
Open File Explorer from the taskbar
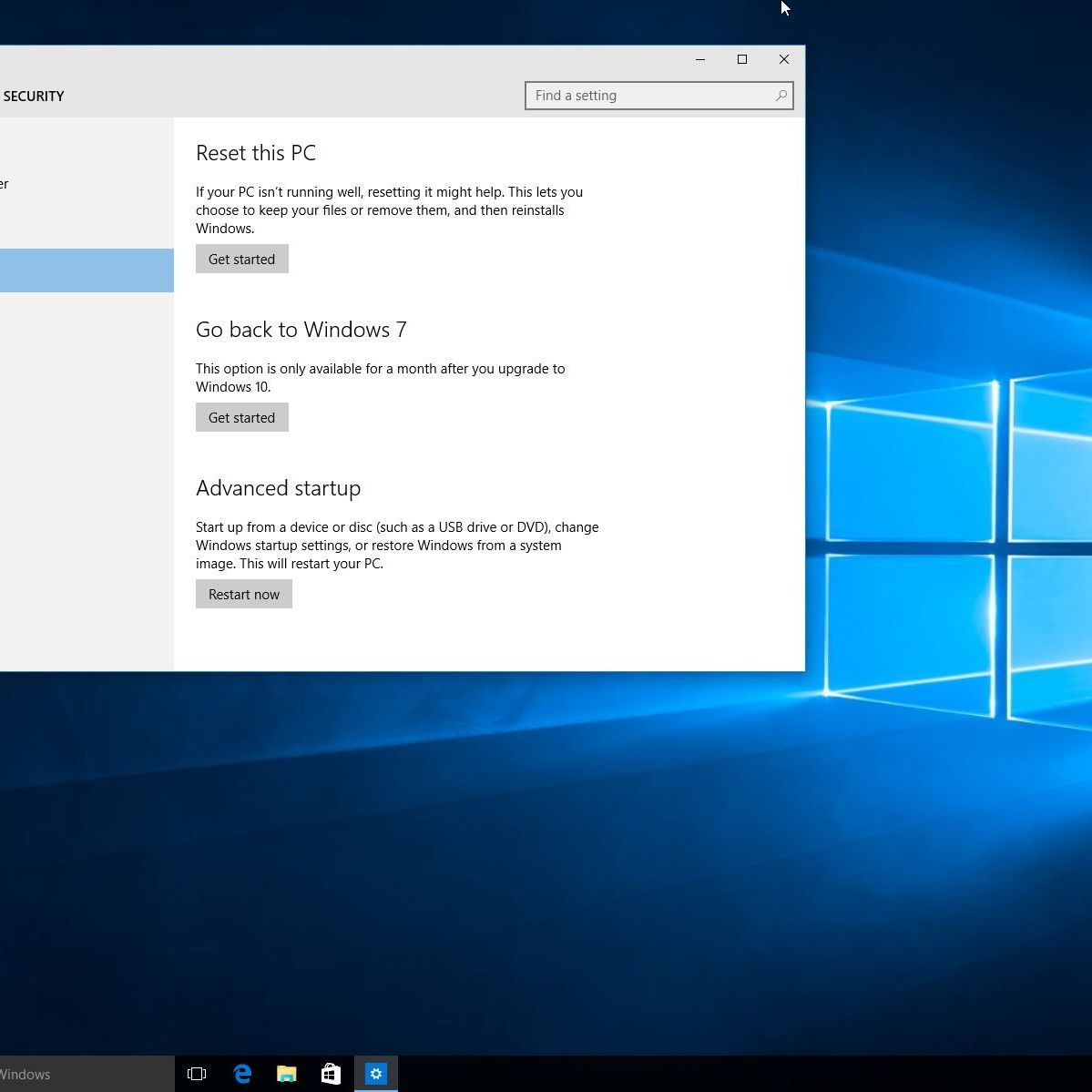click(287, 1074)
